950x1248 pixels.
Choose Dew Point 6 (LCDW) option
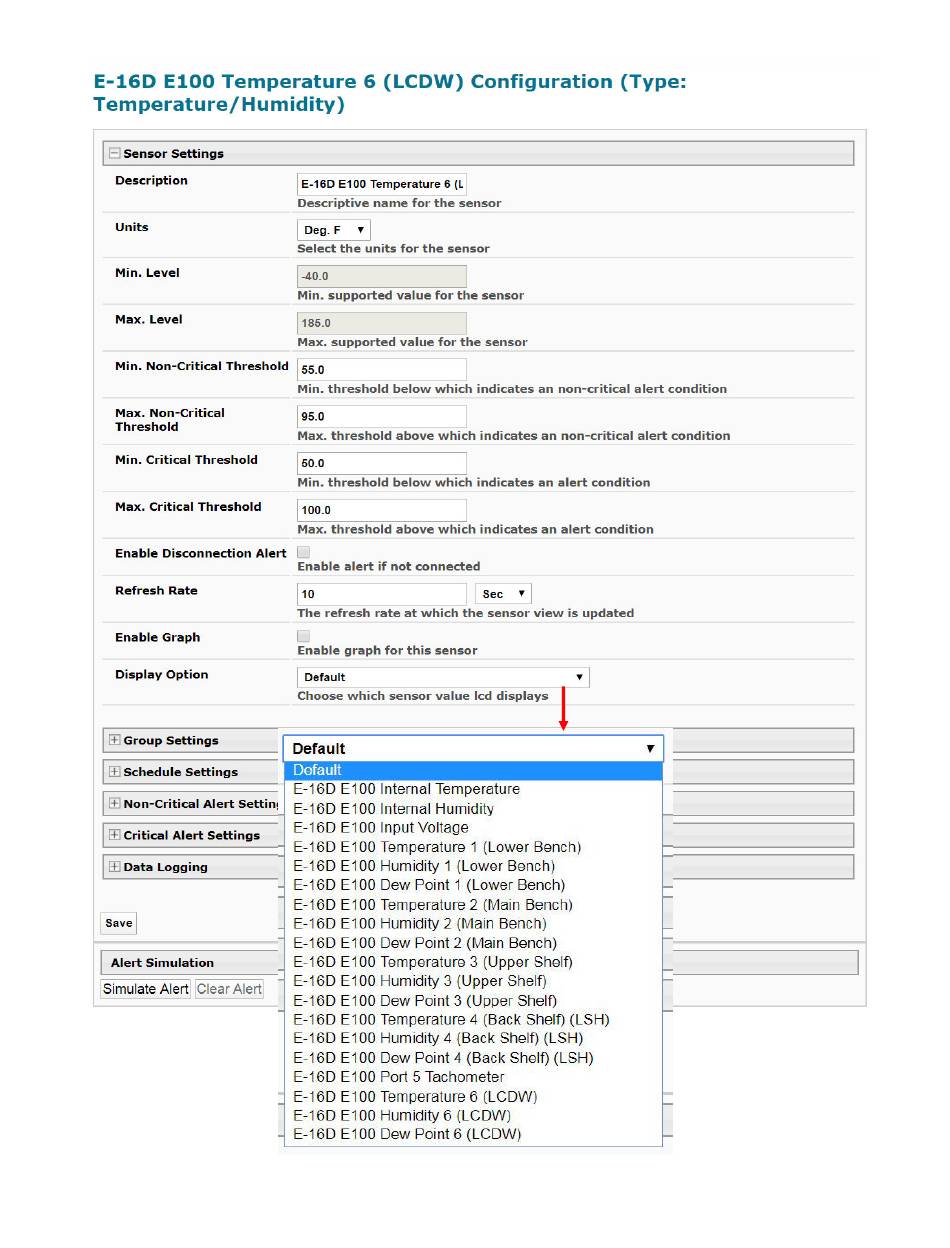click(x=406, y=1134)
